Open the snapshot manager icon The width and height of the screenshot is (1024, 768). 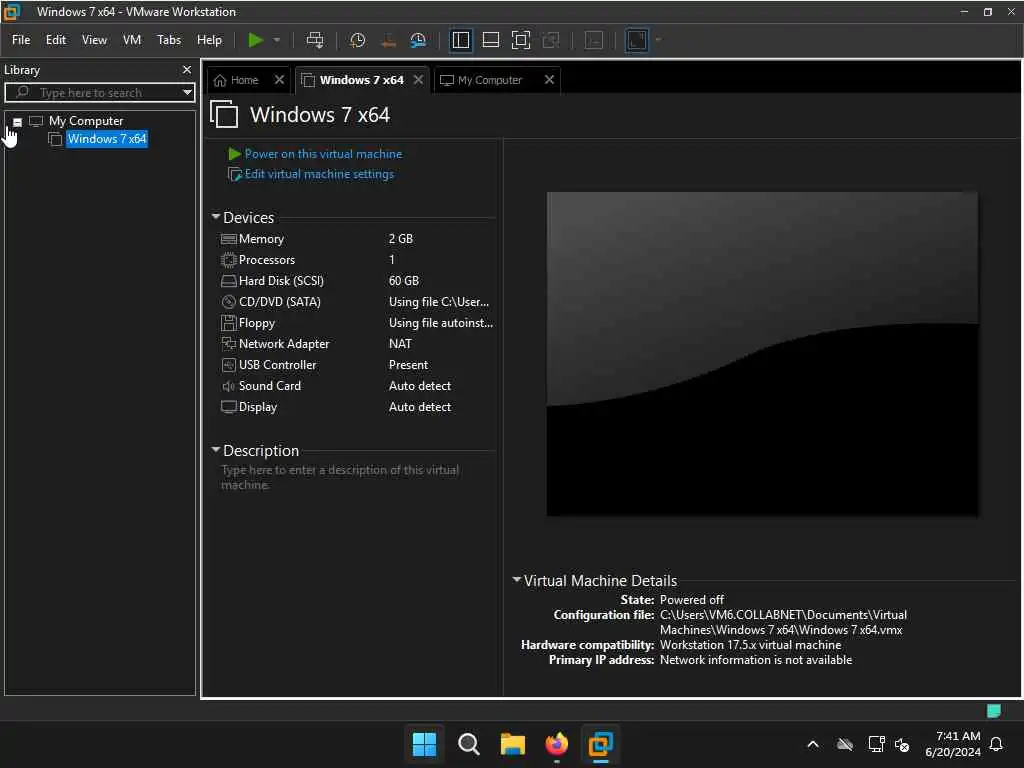pos(418,40)
